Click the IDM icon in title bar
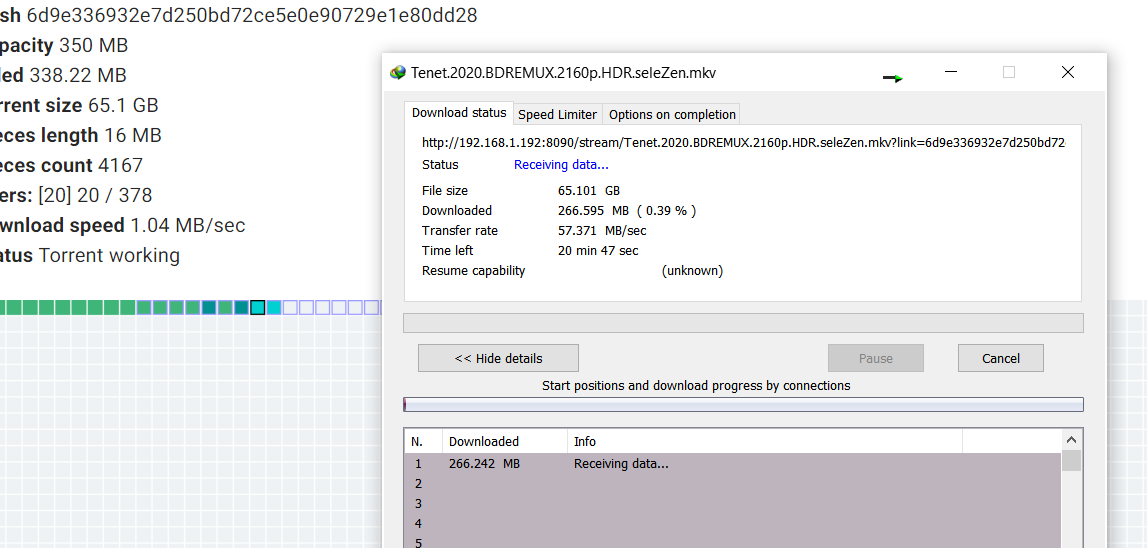Image resolution: width=1147 pixels, height=548 pixels. pyautogui.click(x=397, y=72)
